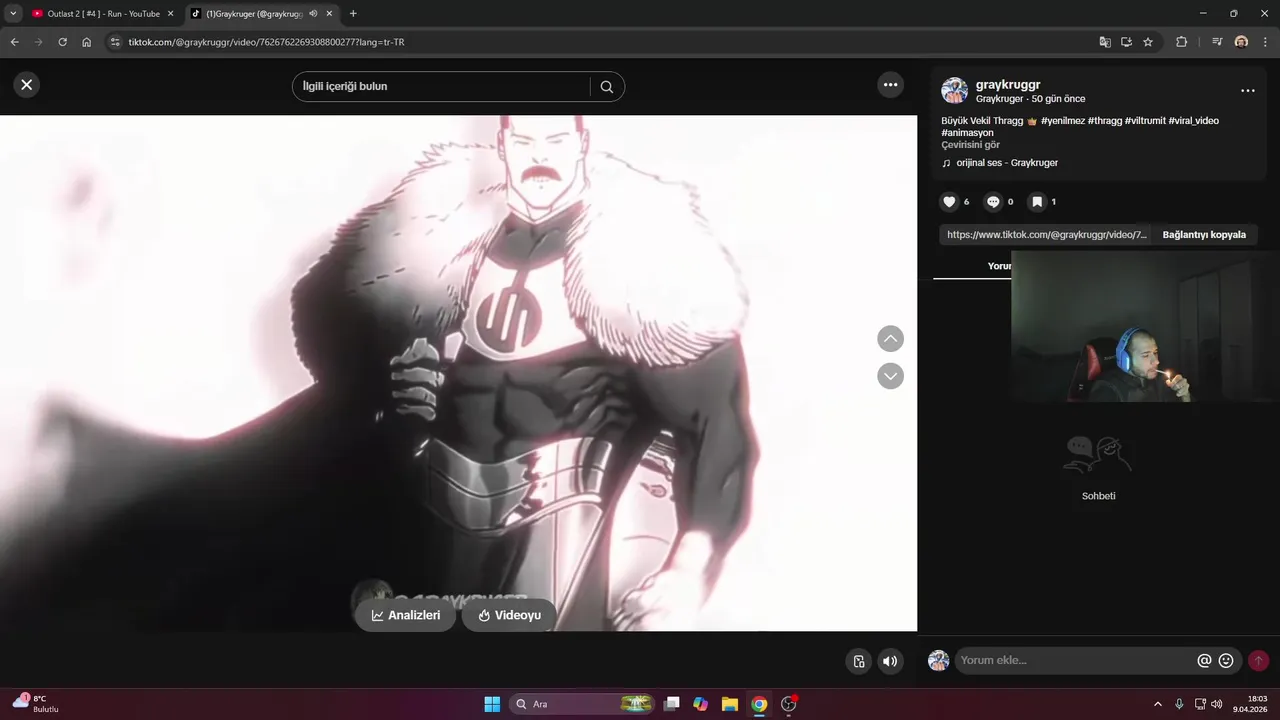Open the #yenilmez hashtag

tap(1063, 121)
